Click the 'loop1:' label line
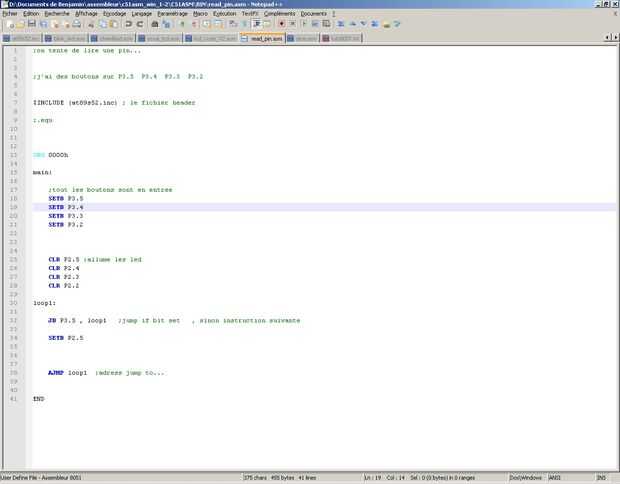This screenshot has height=484, width=620. coord(44,303)
